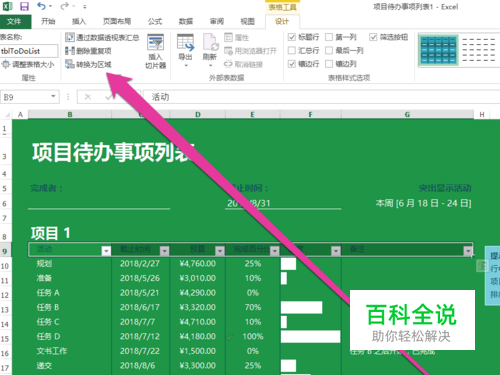Toggle 第一列 (First Column) checkbox
Viewport: 500px width, 375px height.
click(x=329, y=37)
